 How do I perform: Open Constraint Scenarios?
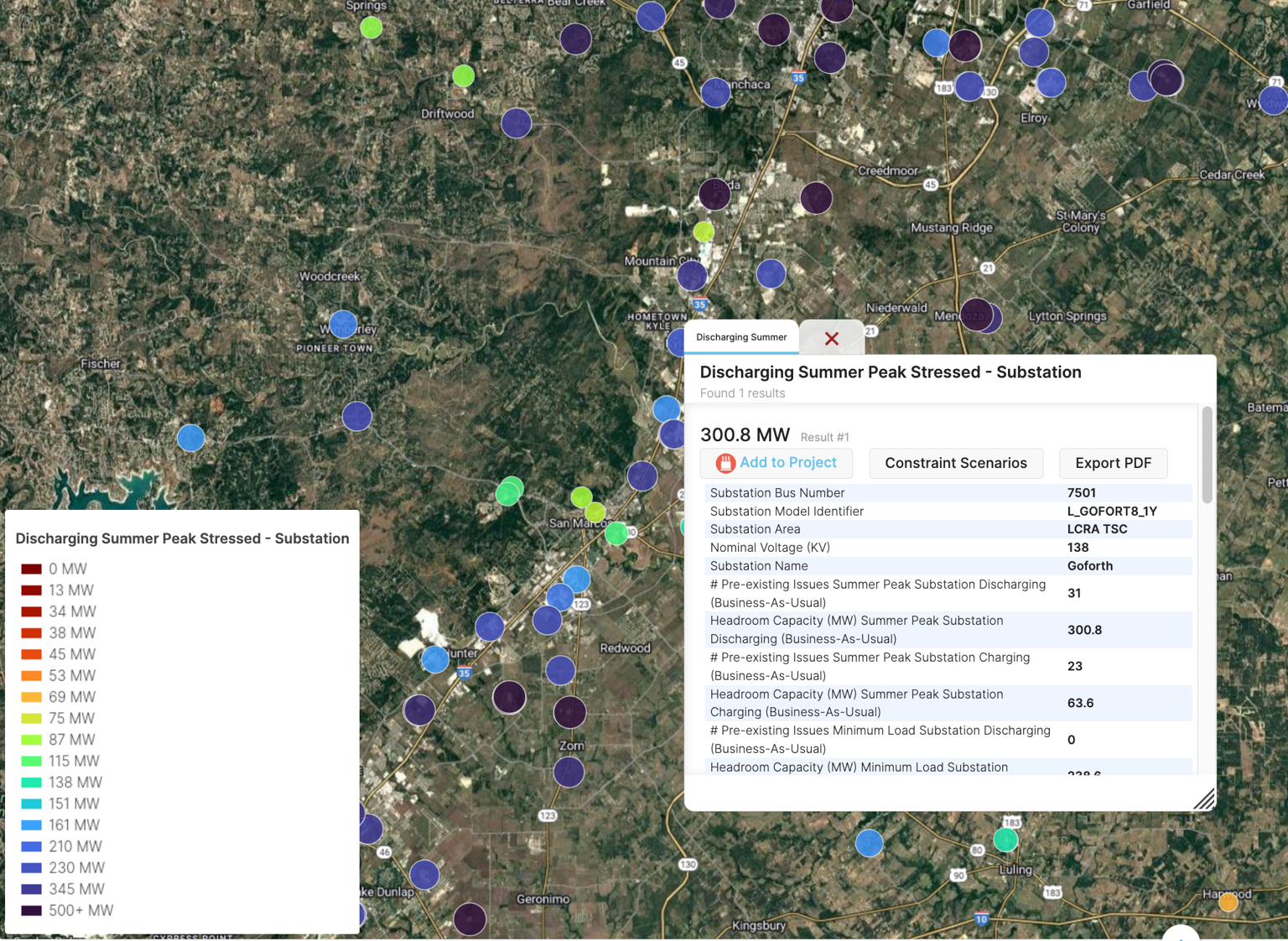956,463
